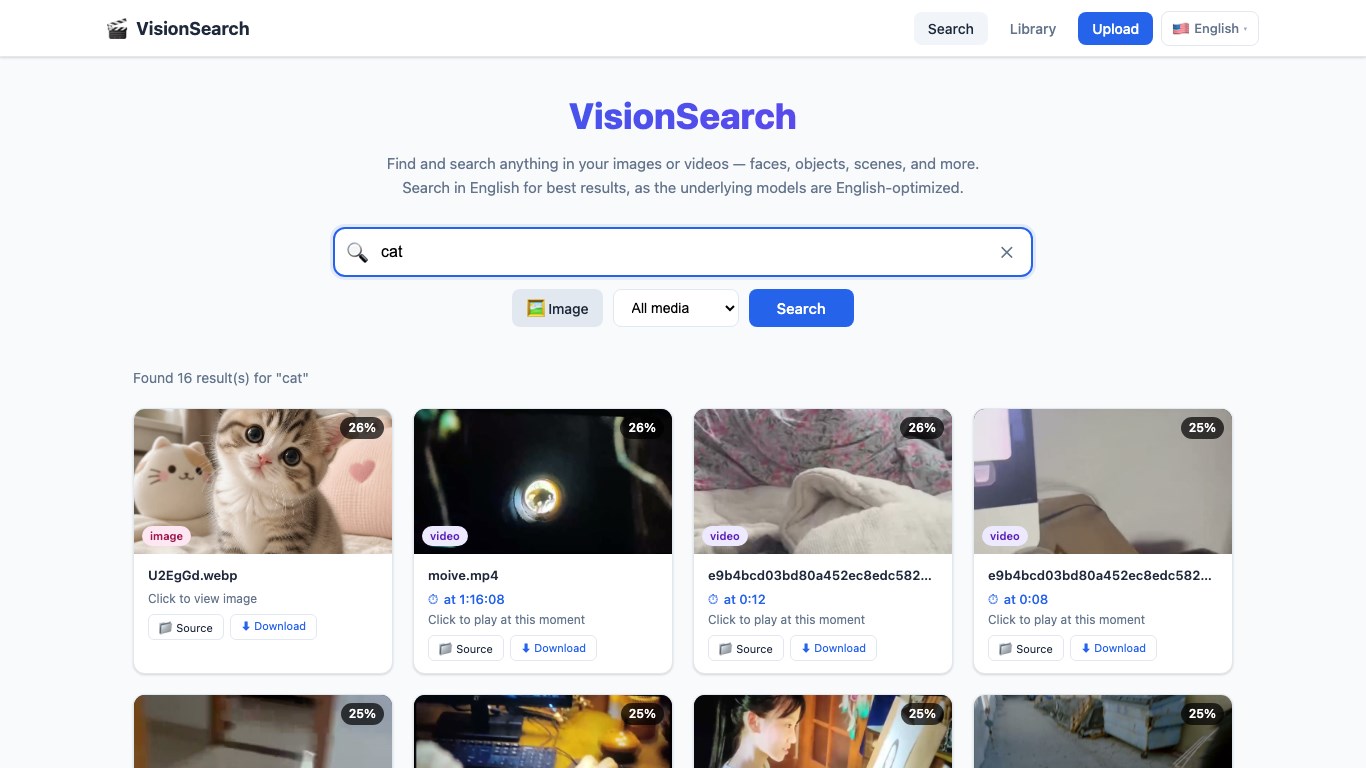This screenshot has width=1366, height=768.
Task: Open Source for the video at 0:12
Action: pos(746,648)
